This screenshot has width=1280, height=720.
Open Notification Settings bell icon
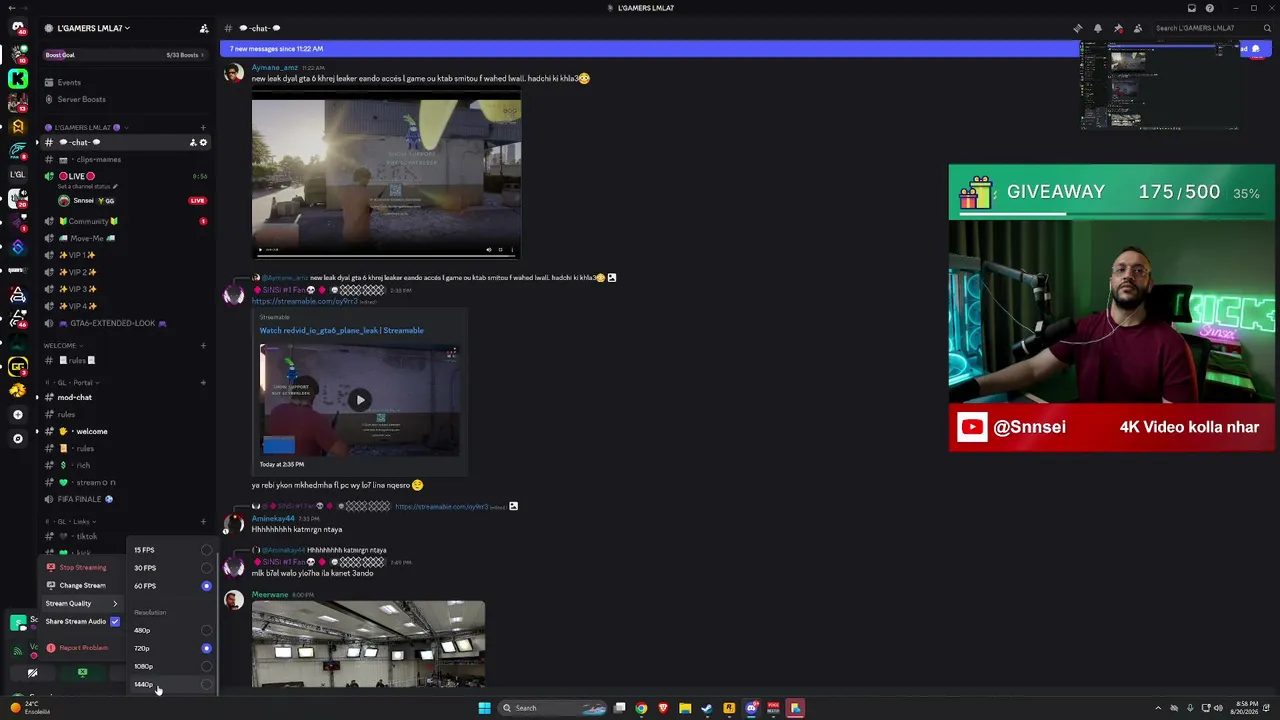click(1097, 28)
